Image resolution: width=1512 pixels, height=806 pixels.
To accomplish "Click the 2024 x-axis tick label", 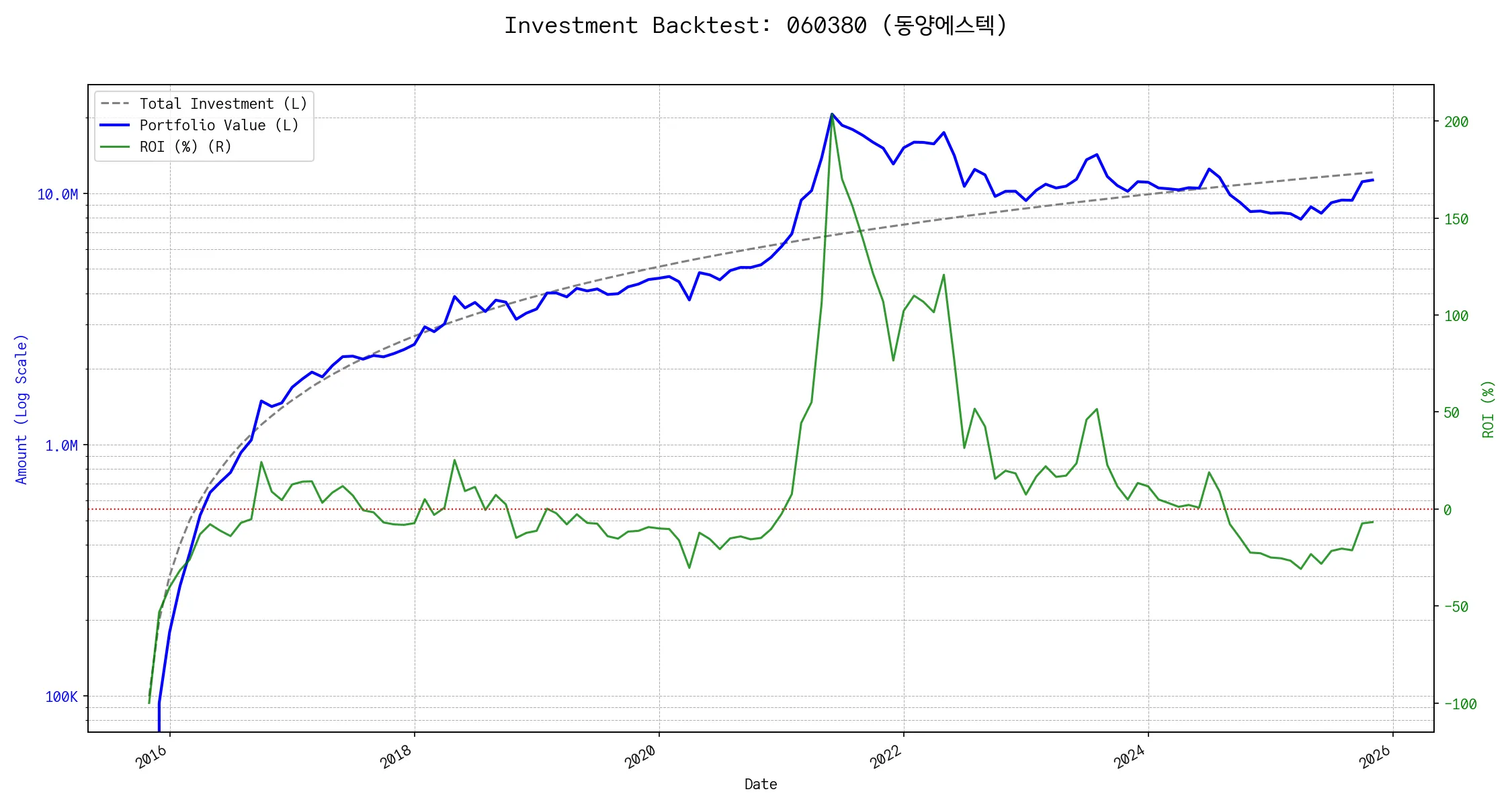I will coord(1130,757).
